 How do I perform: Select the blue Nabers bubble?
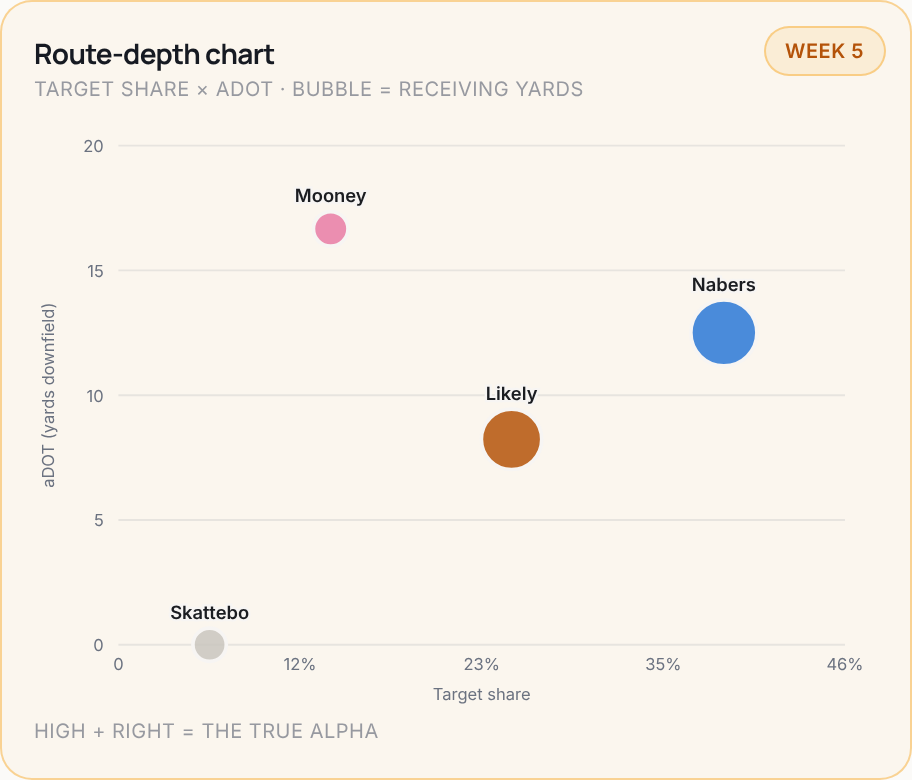(724, 333)
